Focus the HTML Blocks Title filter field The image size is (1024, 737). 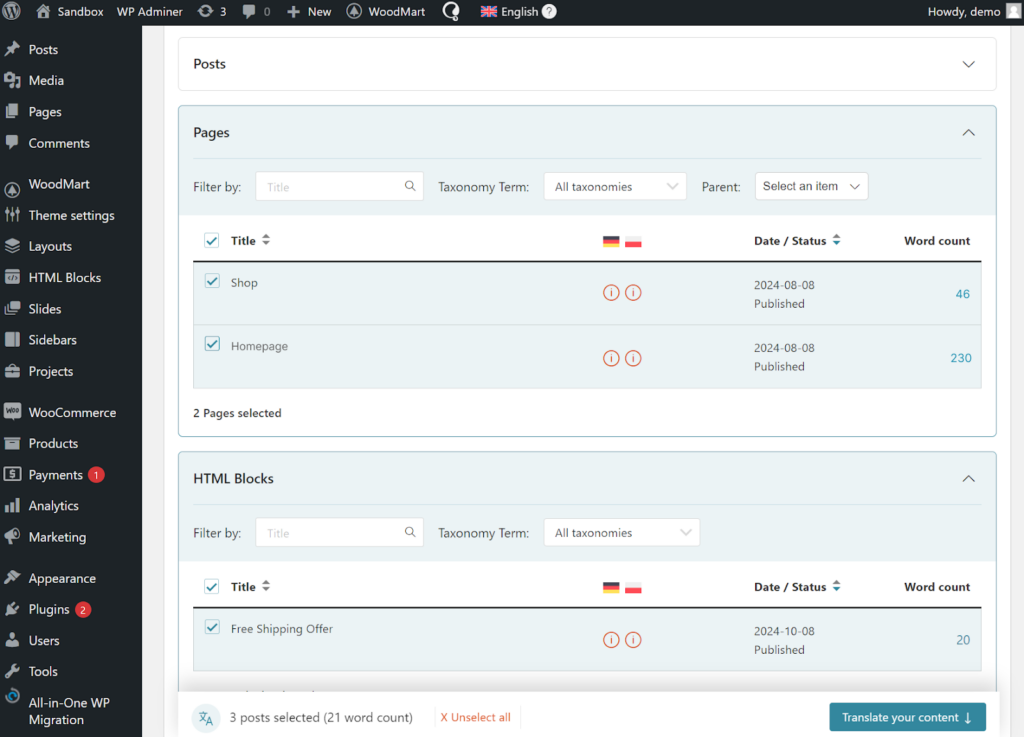pos(339,533)
